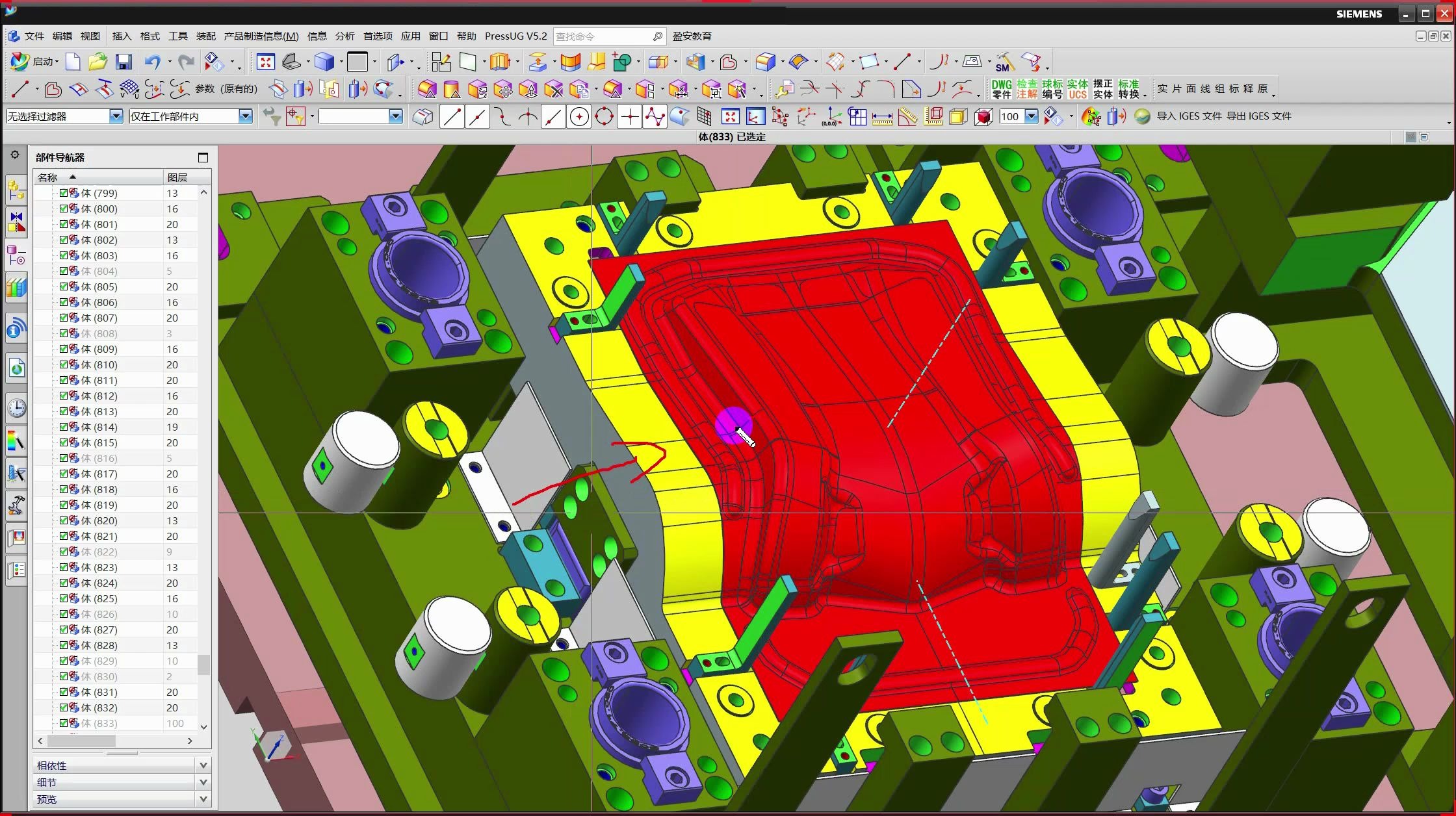Toggle checkbox for 体 (815)

pos(64,442)
